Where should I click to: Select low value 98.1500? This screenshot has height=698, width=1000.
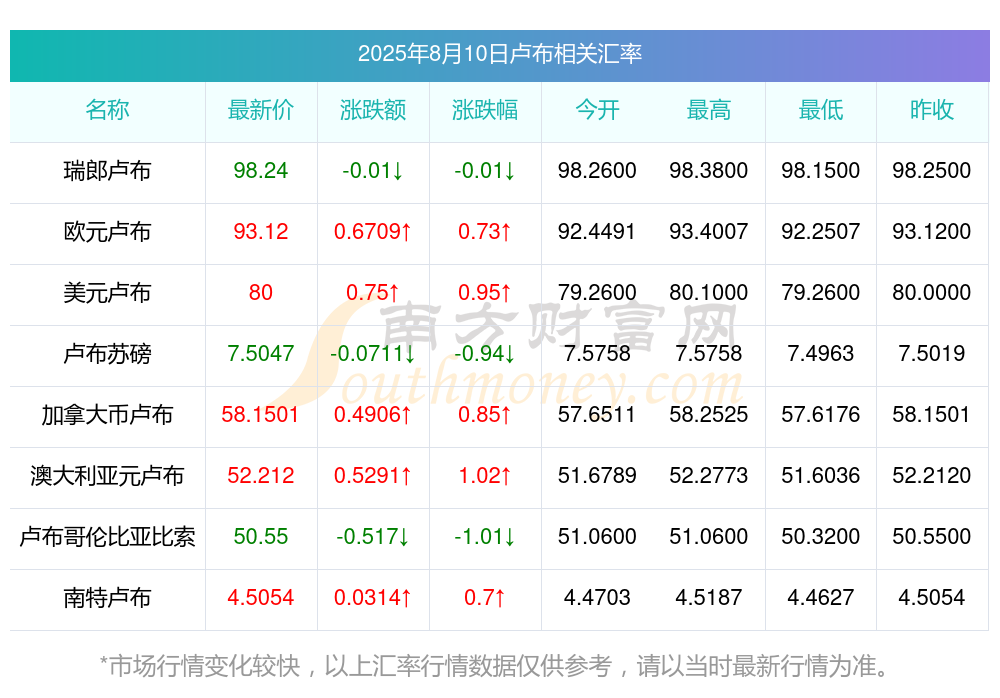coord(821,170)
